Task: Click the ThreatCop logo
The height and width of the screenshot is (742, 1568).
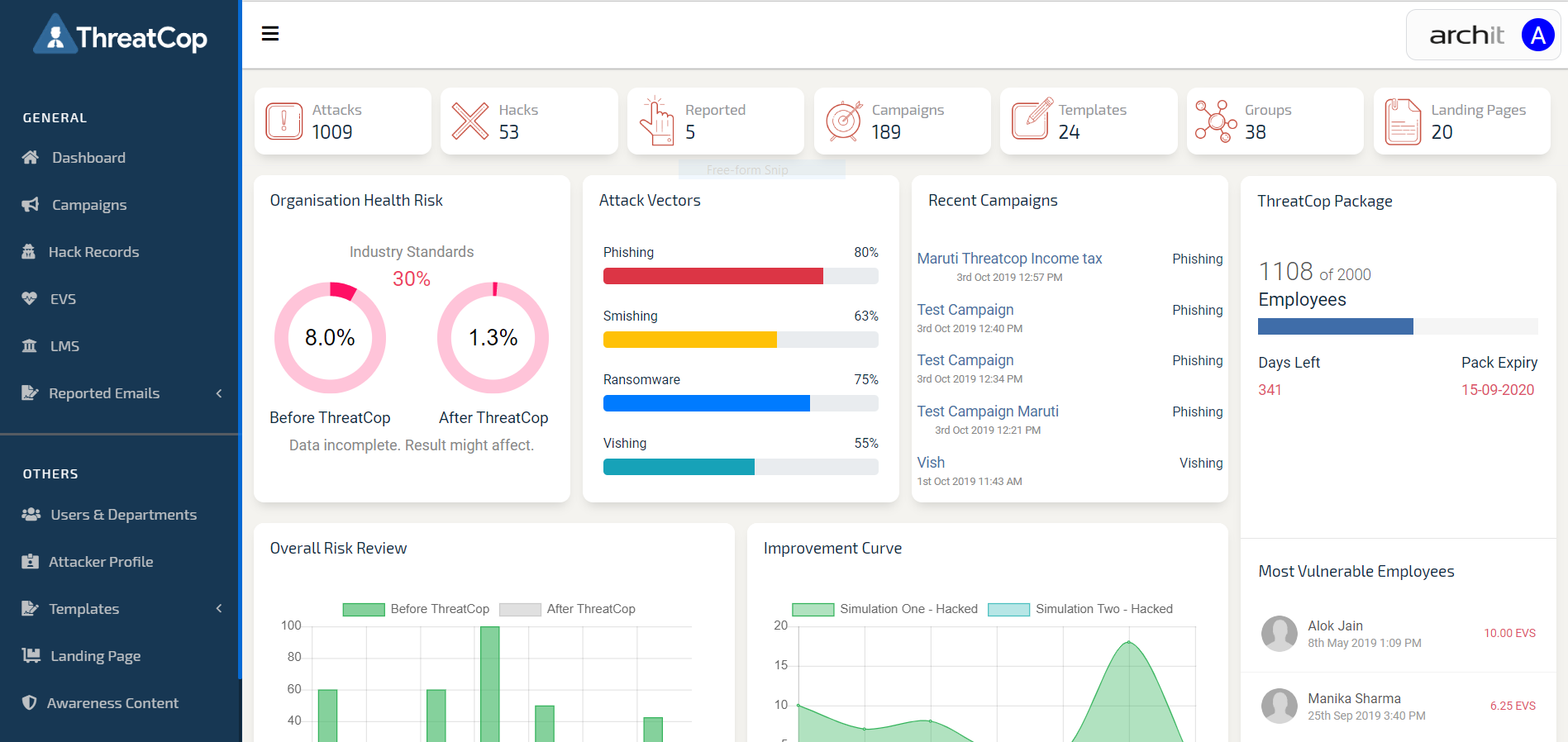Action: tap(121, 36)
